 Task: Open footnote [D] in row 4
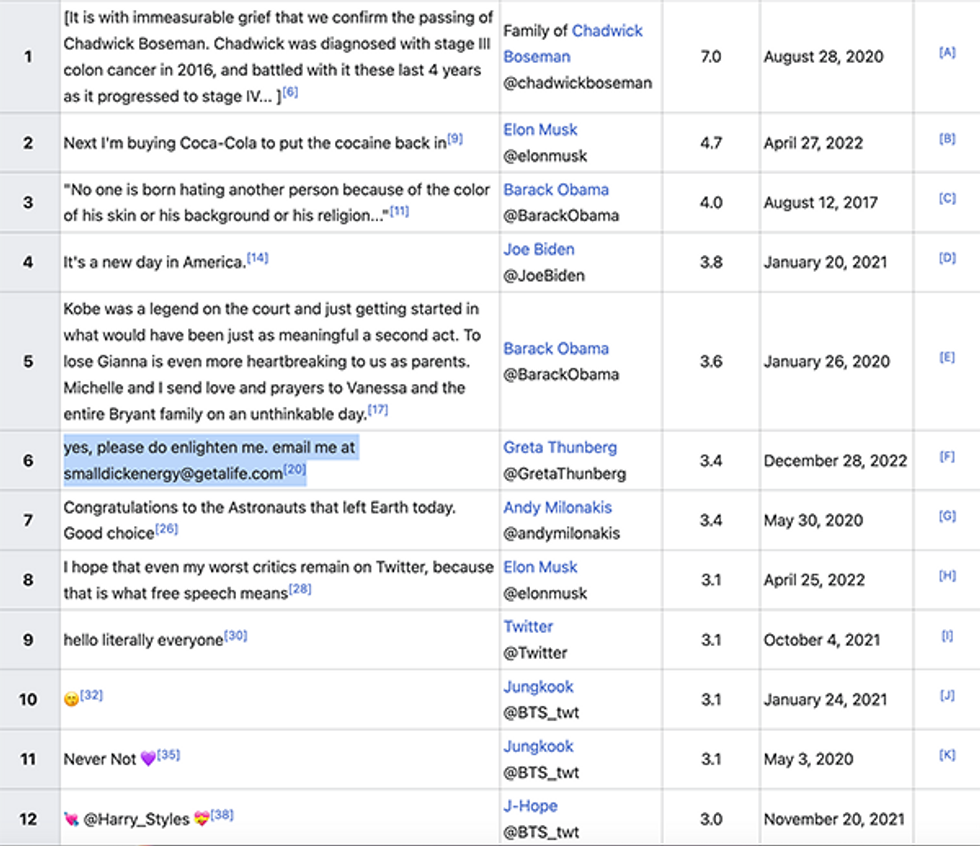pos(948,257)
